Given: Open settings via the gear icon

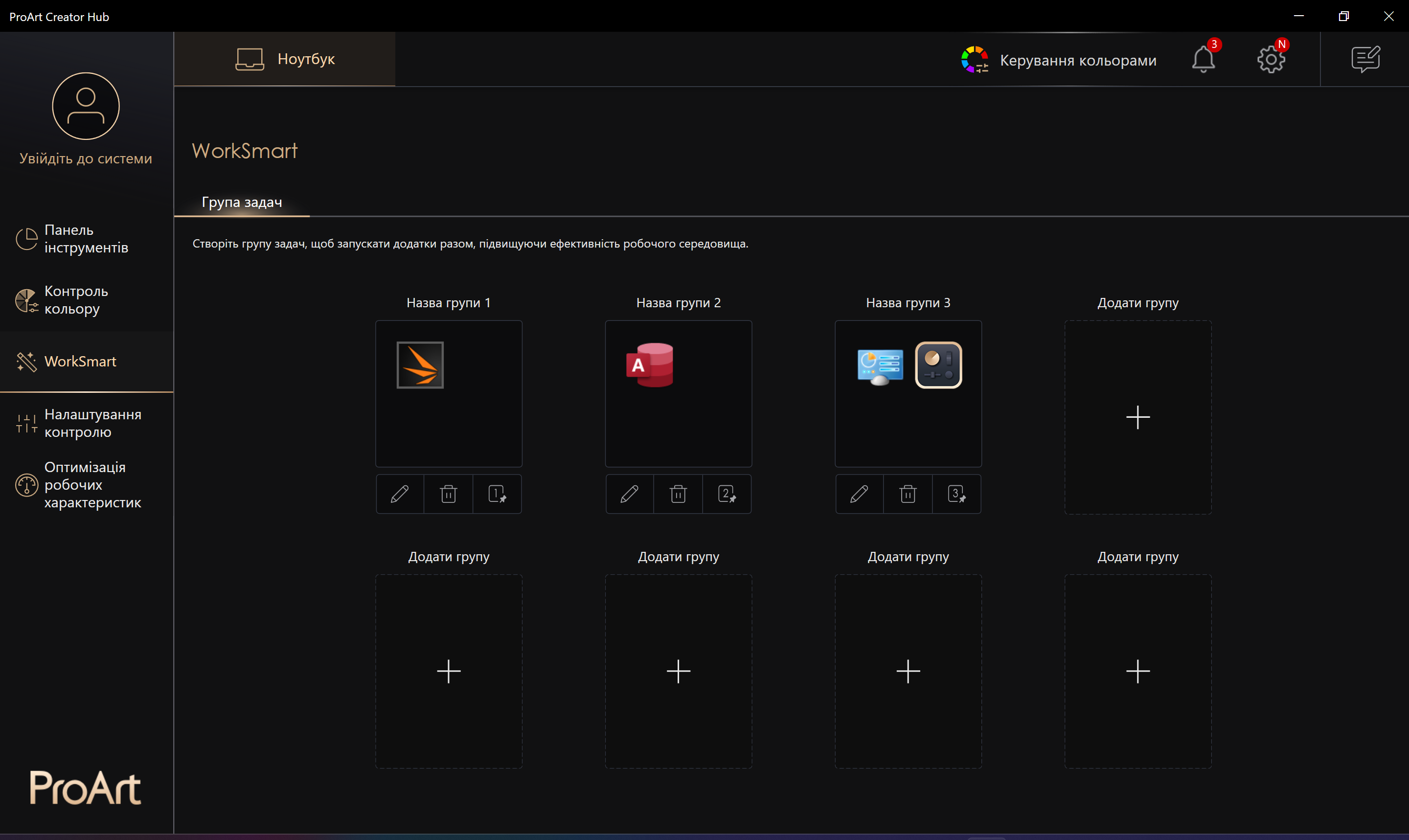Looking at the screenshot, I should 1271,59.
